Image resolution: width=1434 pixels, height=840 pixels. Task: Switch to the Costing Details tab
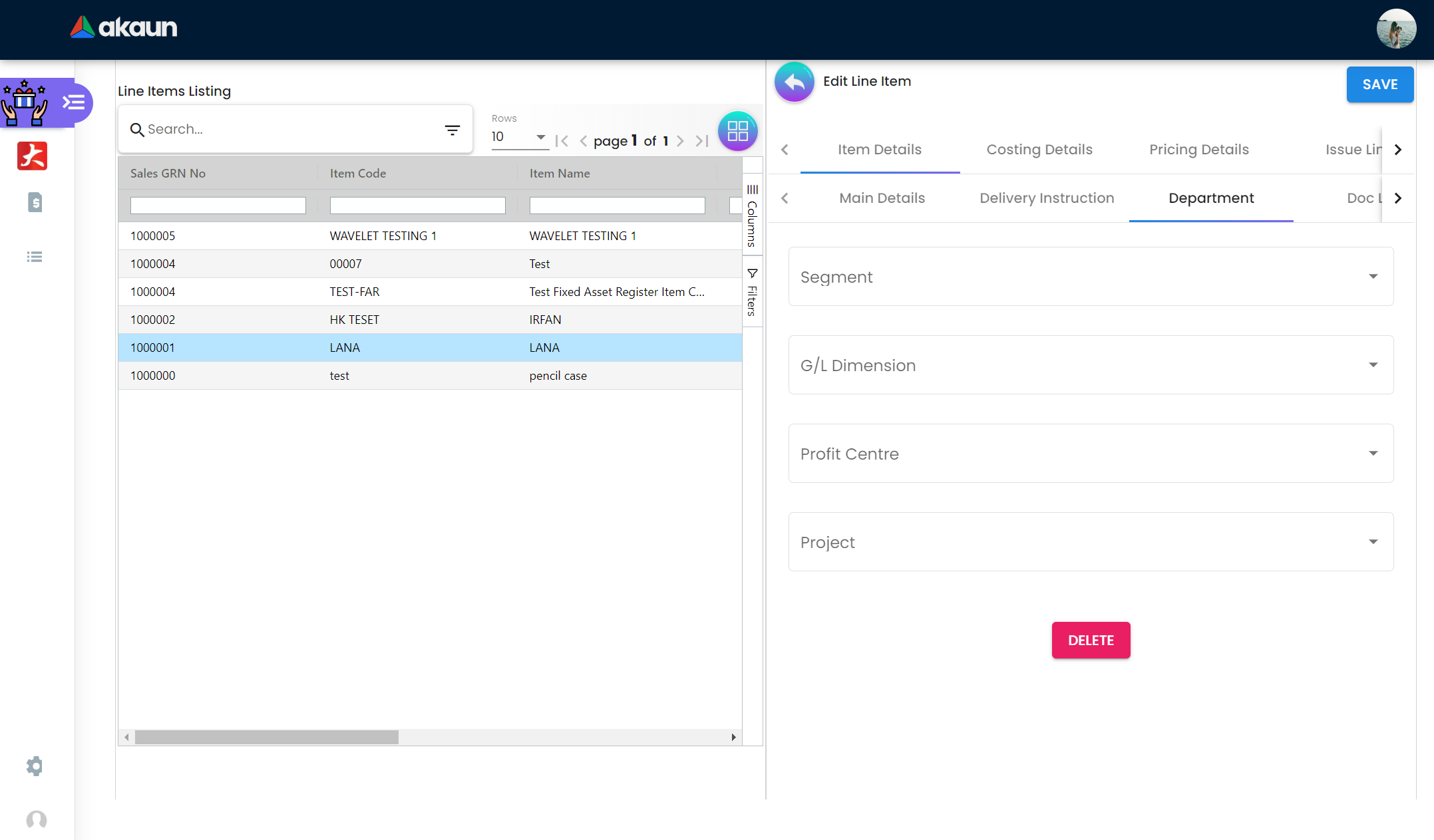pyautogui.click(x=1039, y=150)
